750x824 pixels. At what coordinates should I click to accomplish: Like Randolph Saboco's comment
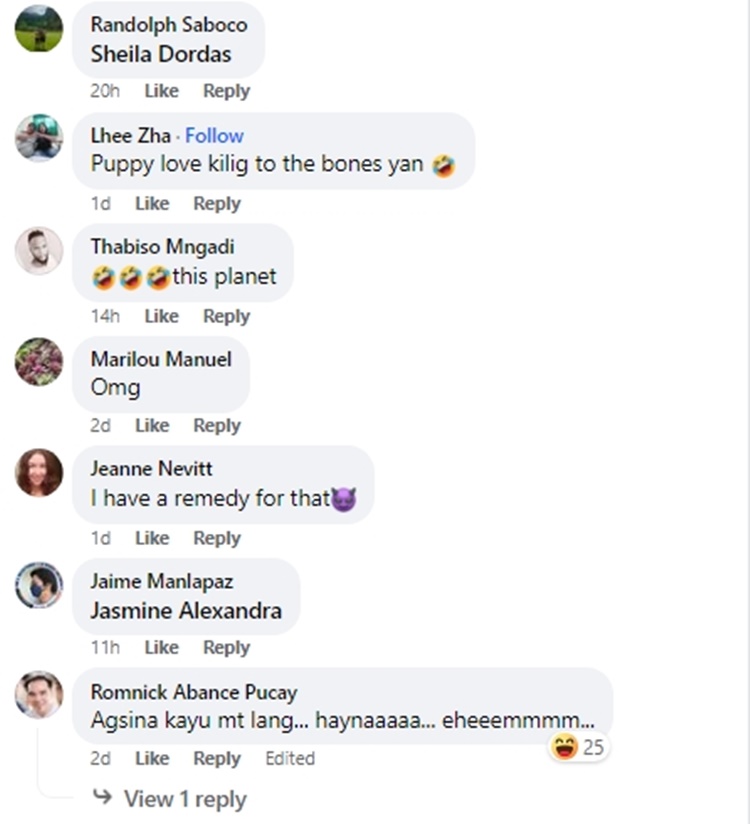pyautogui.click(x=161, y=91)
